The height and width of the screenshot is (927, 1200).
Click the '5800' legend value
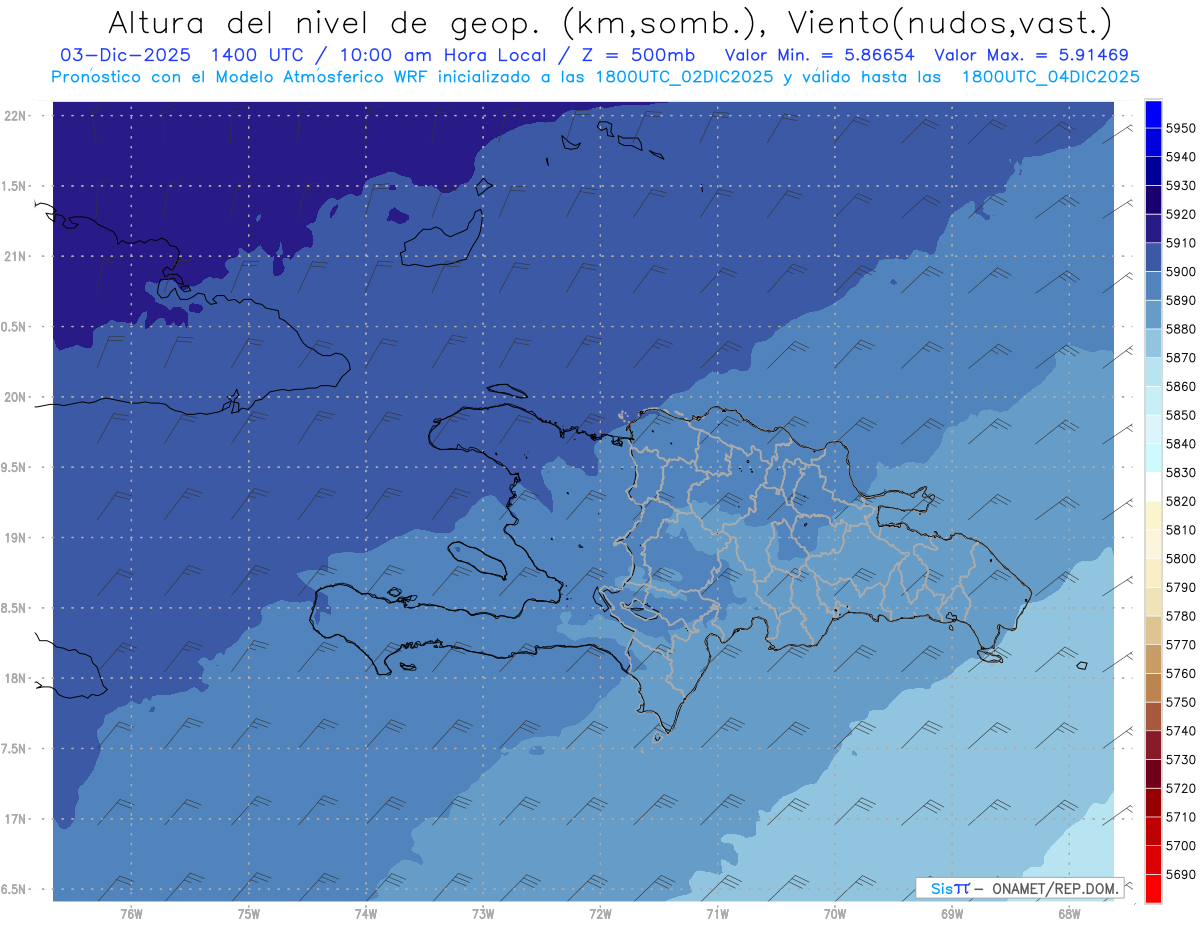point(1180,559)
